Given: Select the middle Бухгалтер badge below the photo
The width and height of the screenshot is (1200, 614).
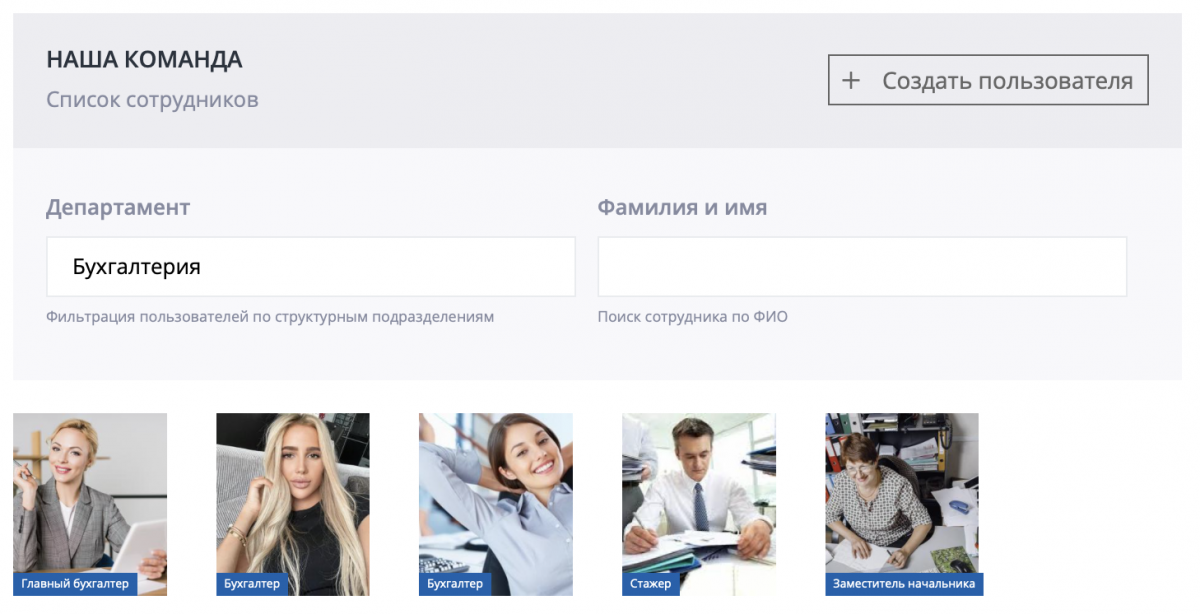Looking at the screenshot, I should (455, 585).
